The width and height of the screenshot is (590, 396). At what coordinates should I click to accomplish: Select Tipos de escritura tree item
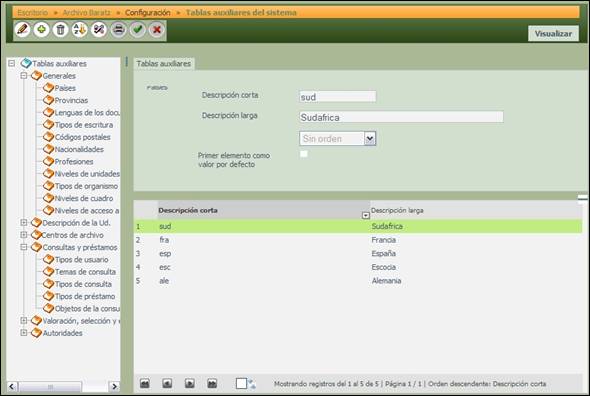click(x=84, y=125)
